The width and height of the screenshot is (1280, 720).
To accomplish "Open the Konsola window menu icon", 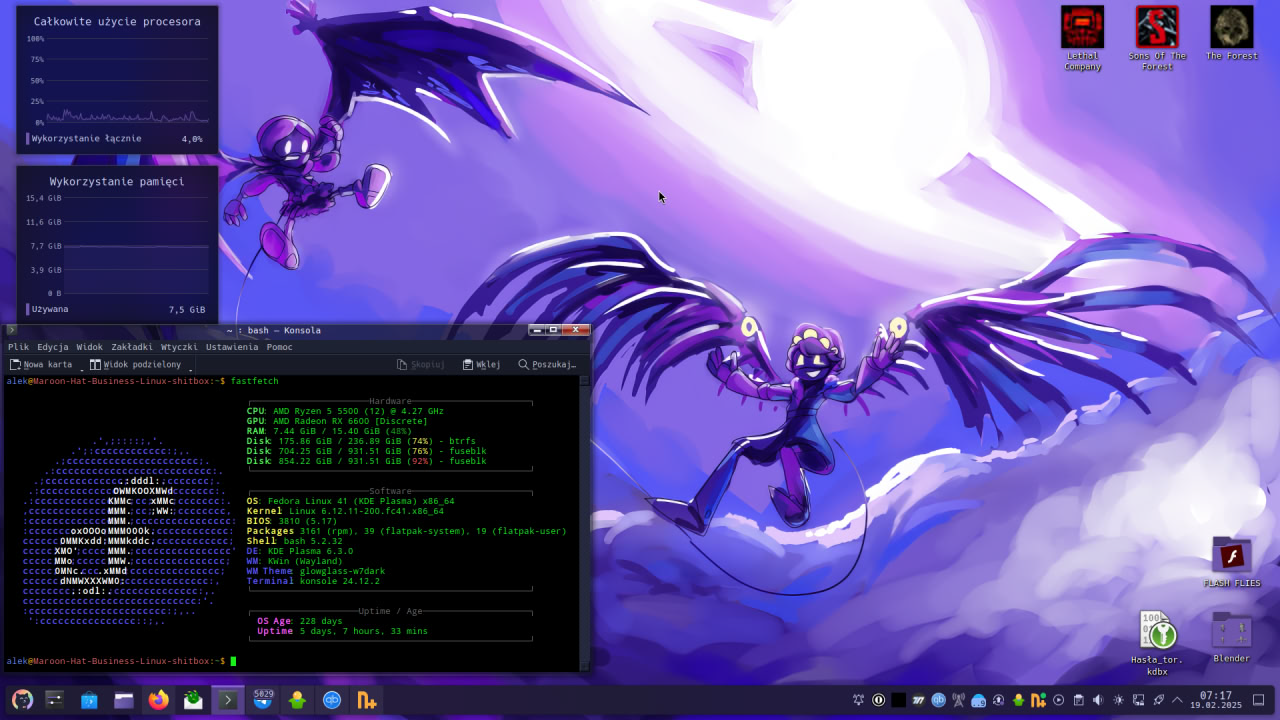I will coord(12,330).
